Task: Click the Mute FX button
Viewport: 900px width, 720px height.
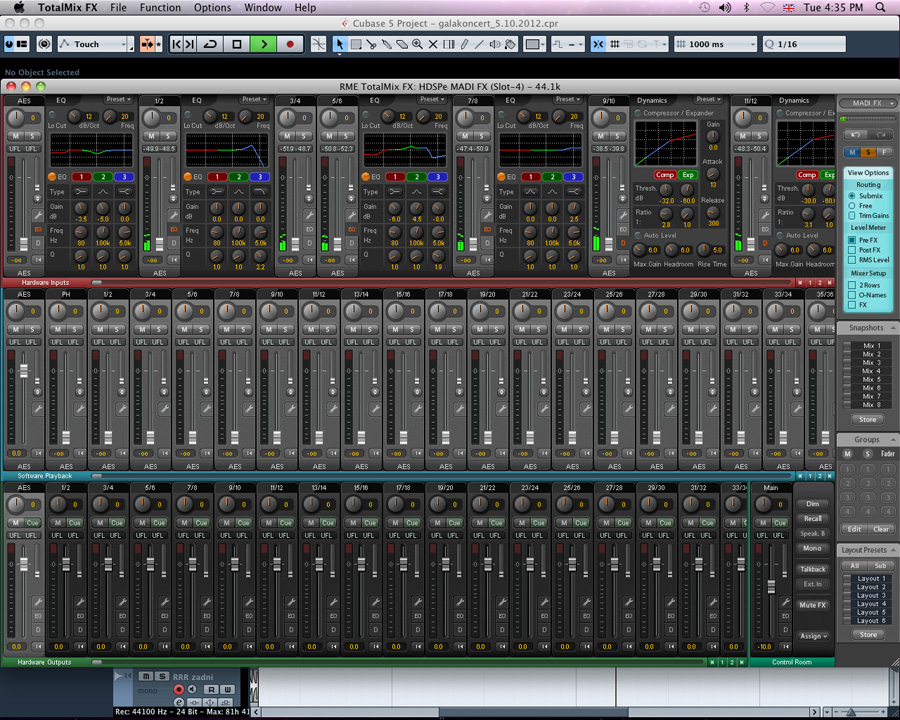Action: 812,605
